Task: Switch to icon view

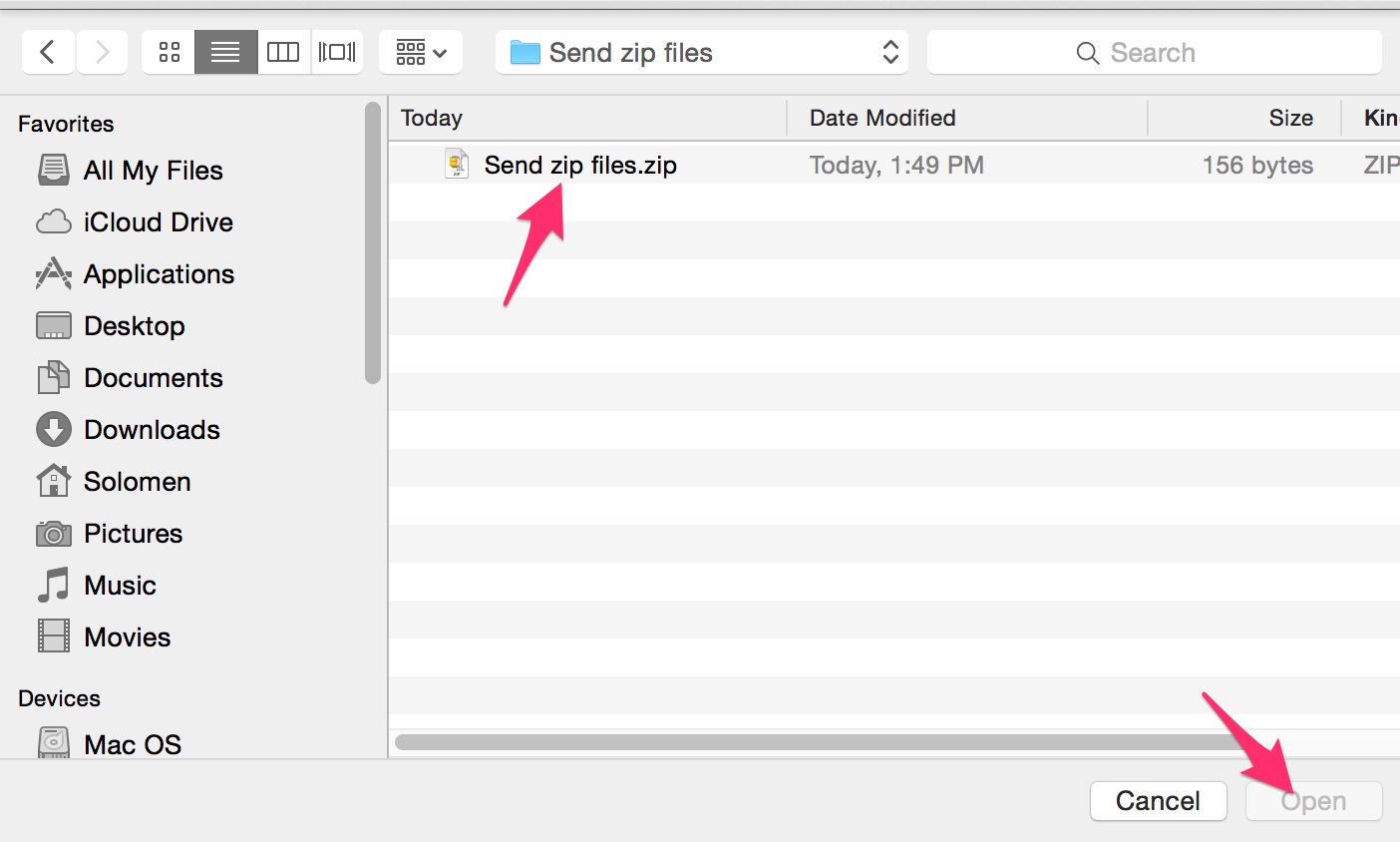Action: click(x=169, y=52)
